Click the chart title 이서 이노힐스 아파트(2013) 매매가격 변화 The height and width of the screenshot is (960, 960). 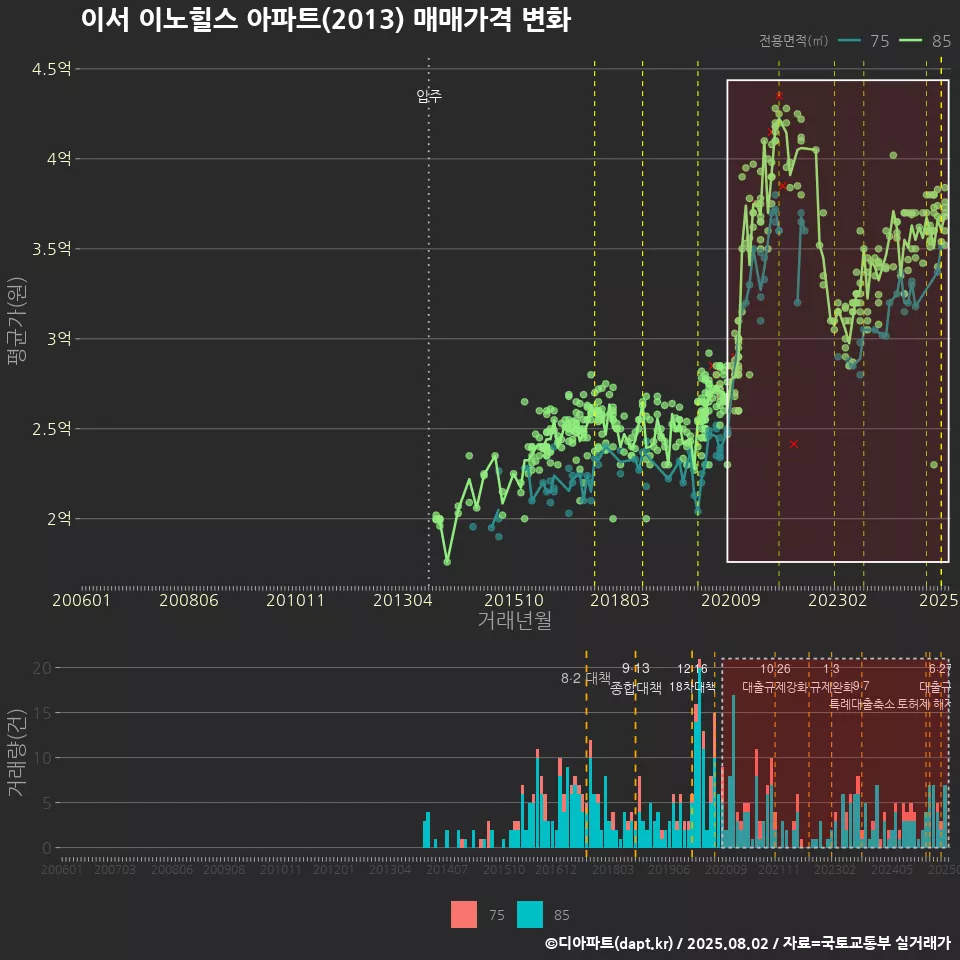pos(326,20)
